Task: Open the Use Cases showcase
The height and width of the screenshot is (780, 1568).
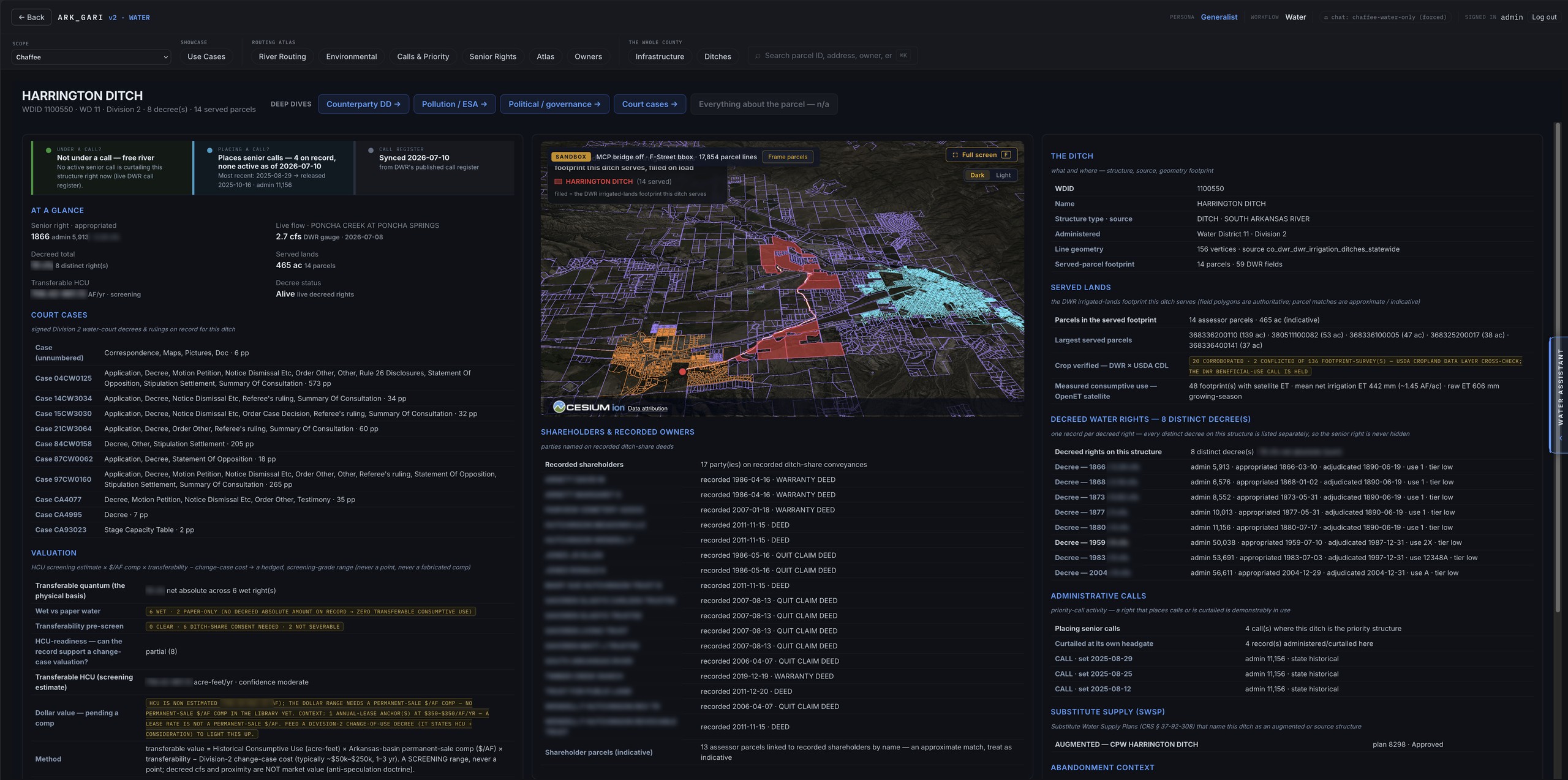Action: [x=206, y=56]
